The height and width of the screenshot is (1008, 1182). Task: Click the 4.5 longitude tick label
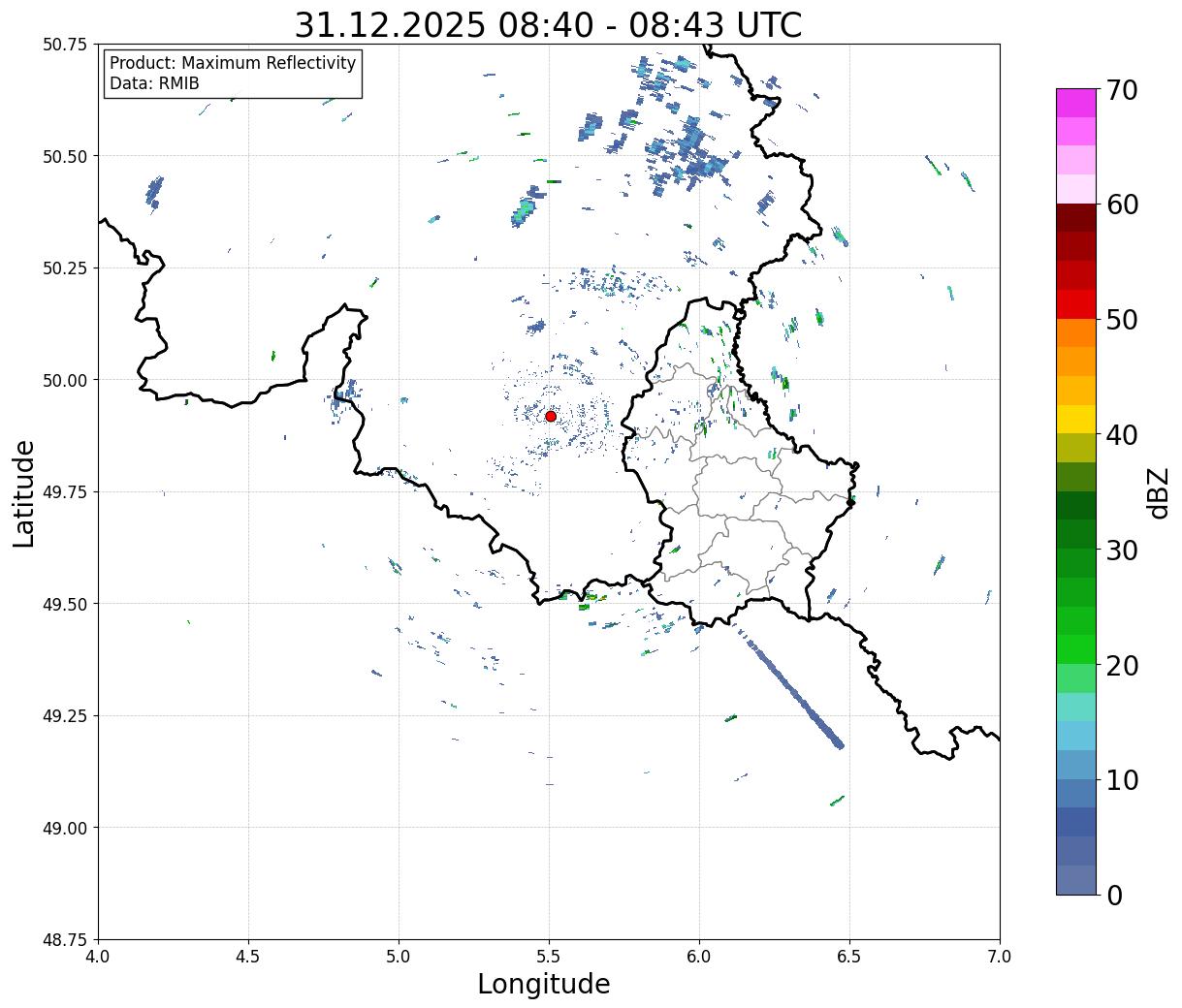tap(248, 957)
